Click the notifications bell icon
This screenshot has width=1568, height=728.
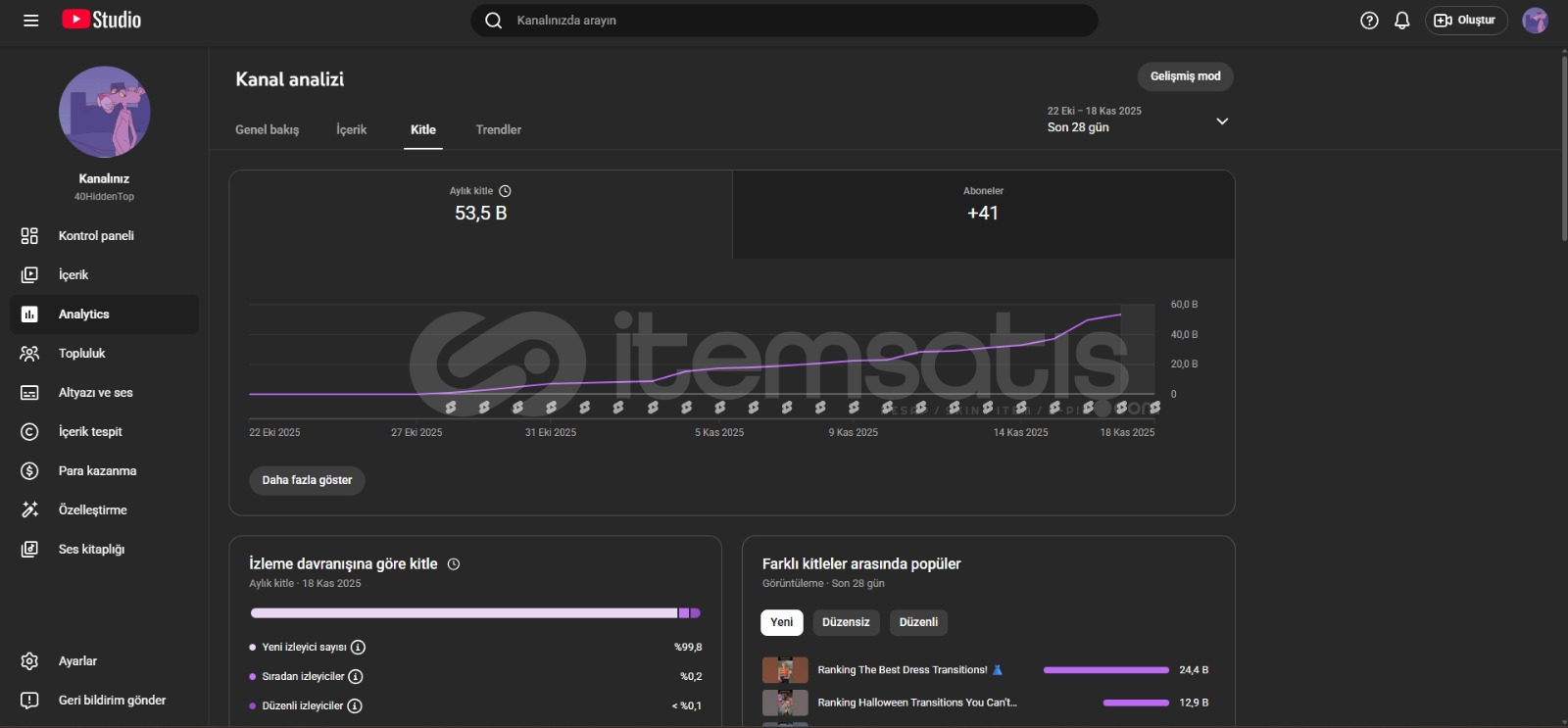click(1401, 21)
